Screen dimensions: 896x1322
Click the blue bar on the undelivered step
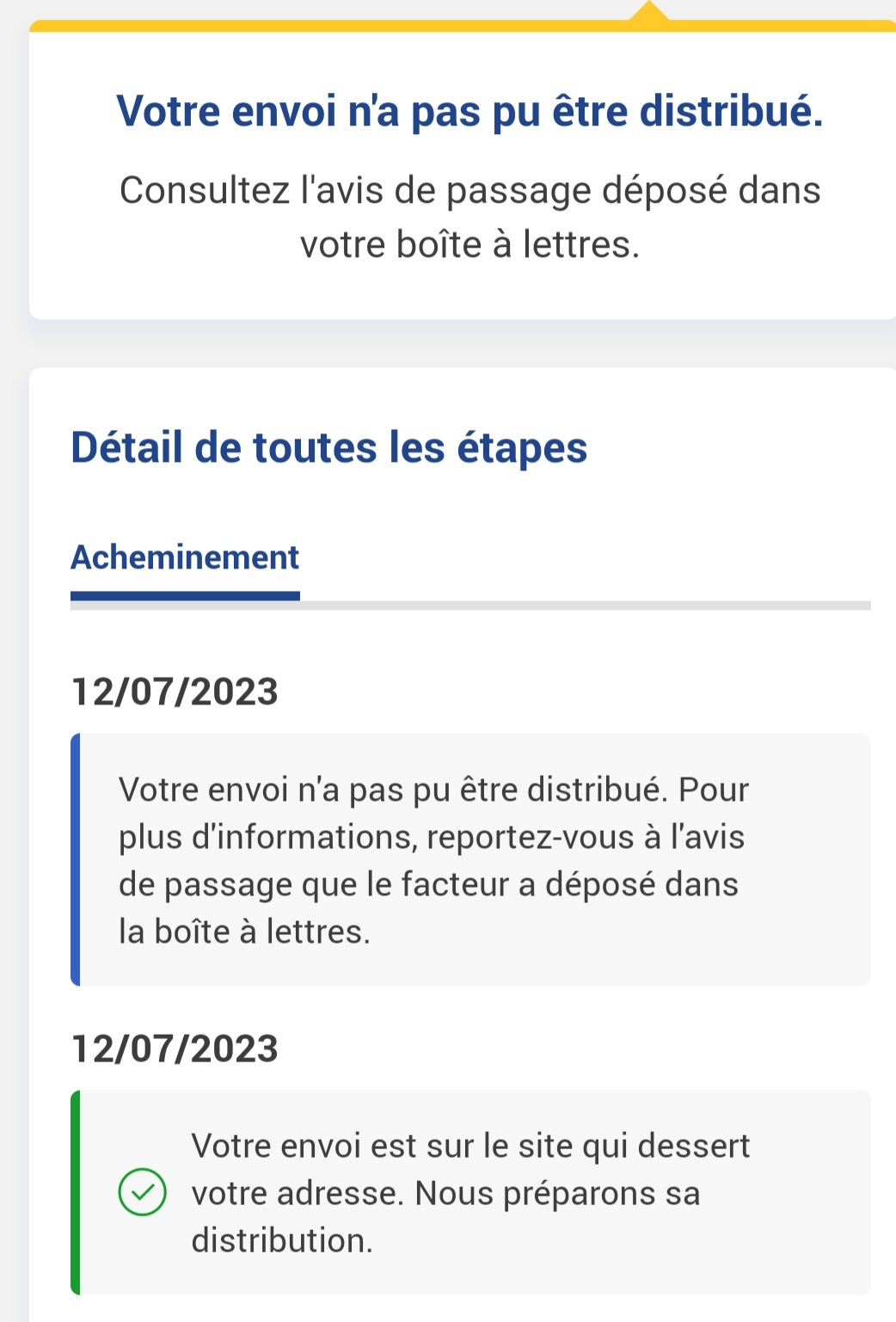pos(76,859)
